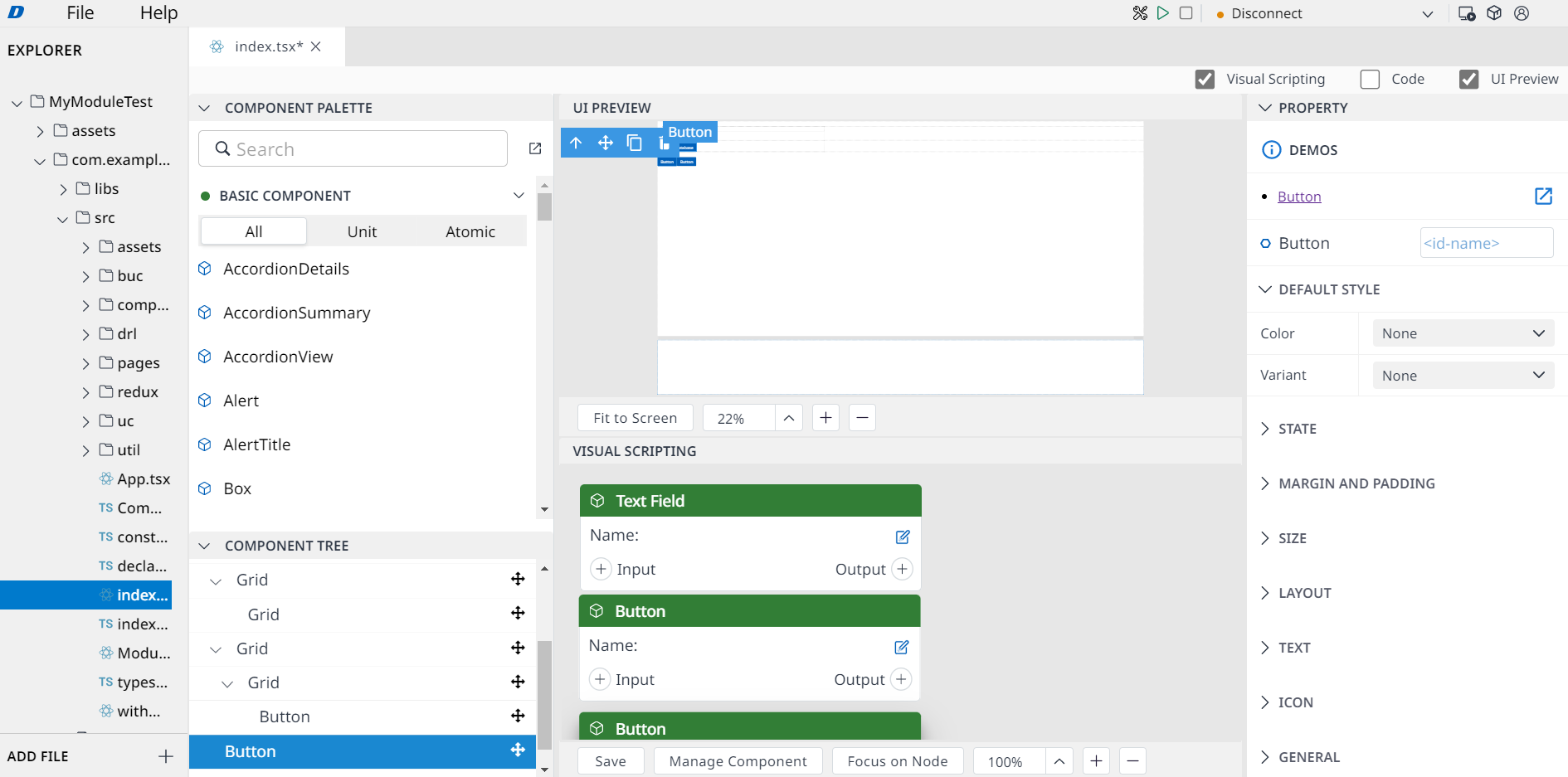The height and width of the screenshot is (777, 1568).
Task: Duplicate the selected Button with the copy icon
Action: [x=635, y=143]
